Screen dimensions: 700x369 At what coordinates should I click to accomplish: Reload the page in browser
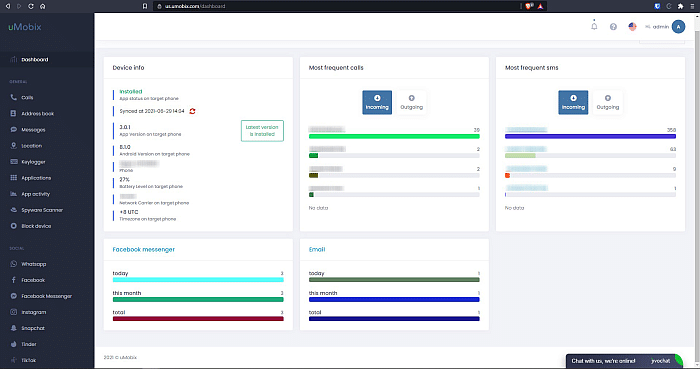coord(31,6)
